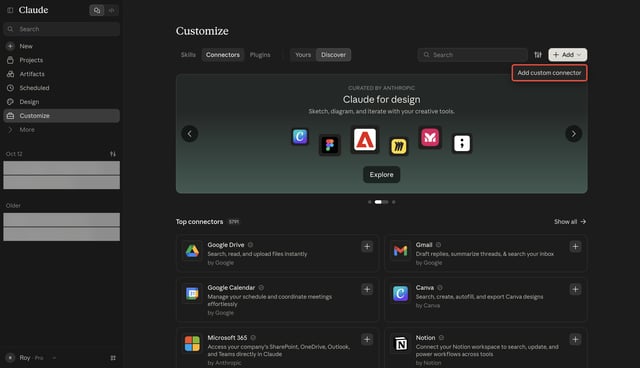The height and width of the screenshot is (368, 640).
Task: Switch to the Skills tab
Action: [x=188, y=55]
